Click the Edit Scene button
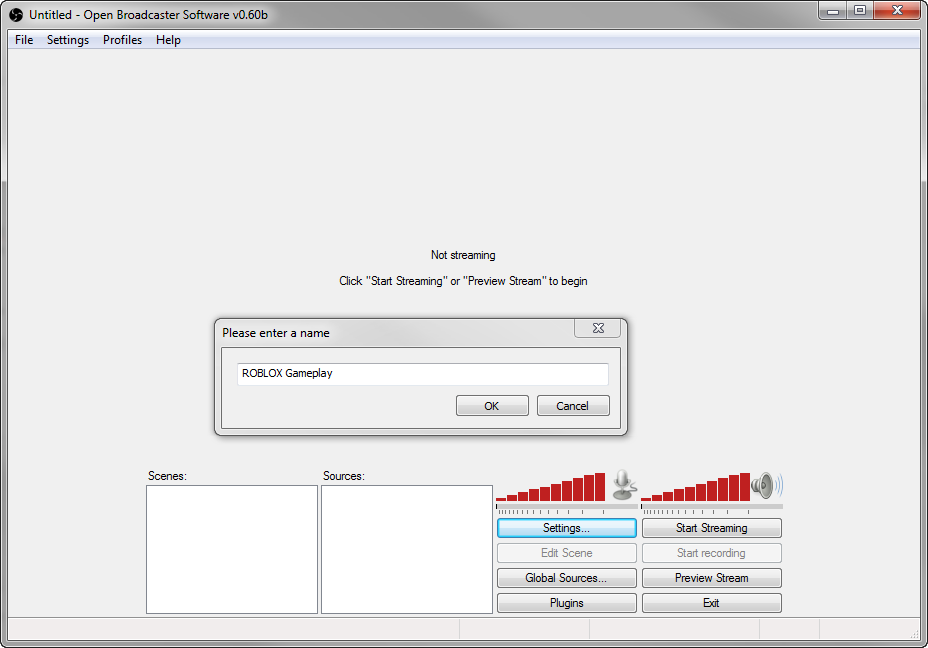Screen dimensions: 928x648 pyautogui.click(x=566, y=553)
